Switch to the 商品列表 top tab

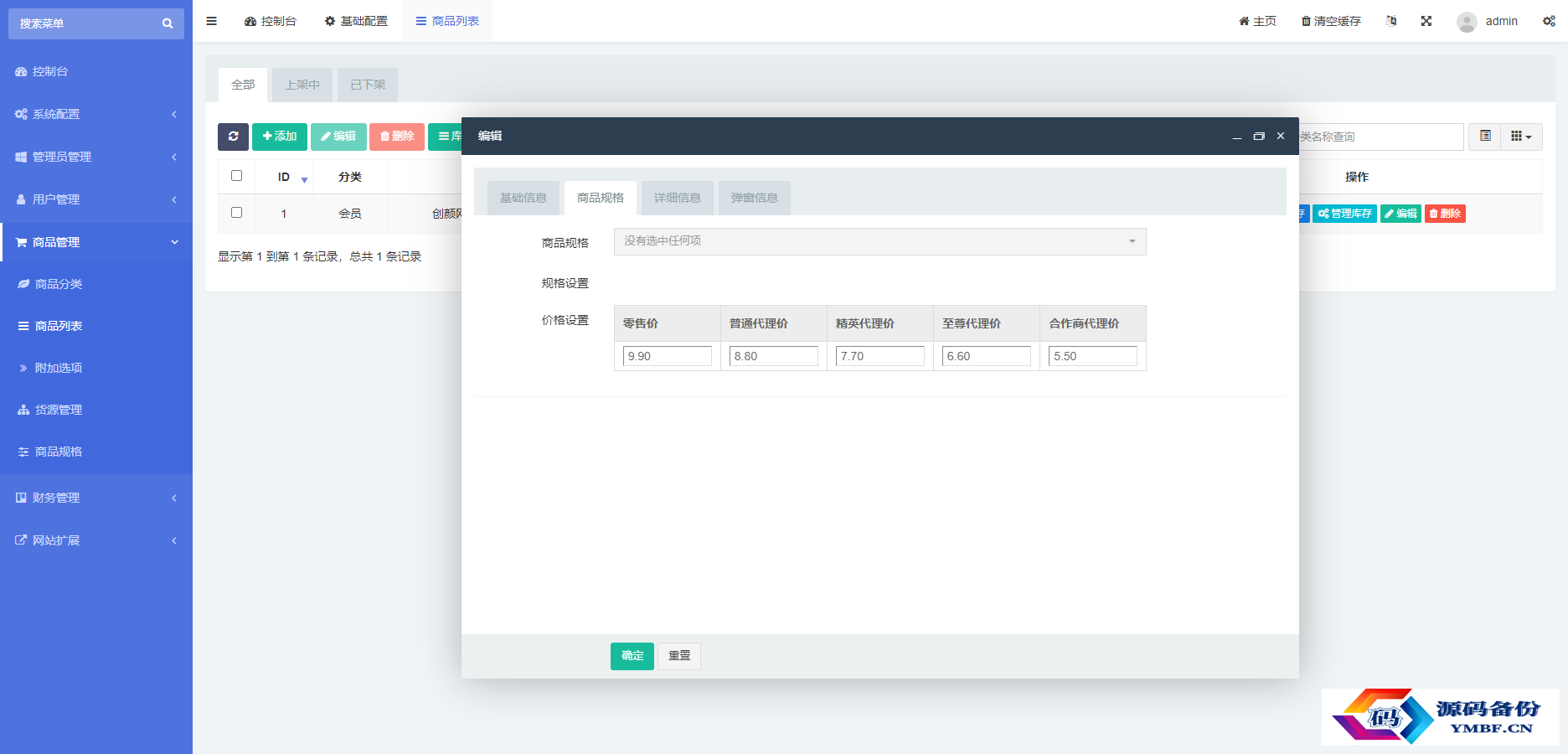tap(447, 21)
